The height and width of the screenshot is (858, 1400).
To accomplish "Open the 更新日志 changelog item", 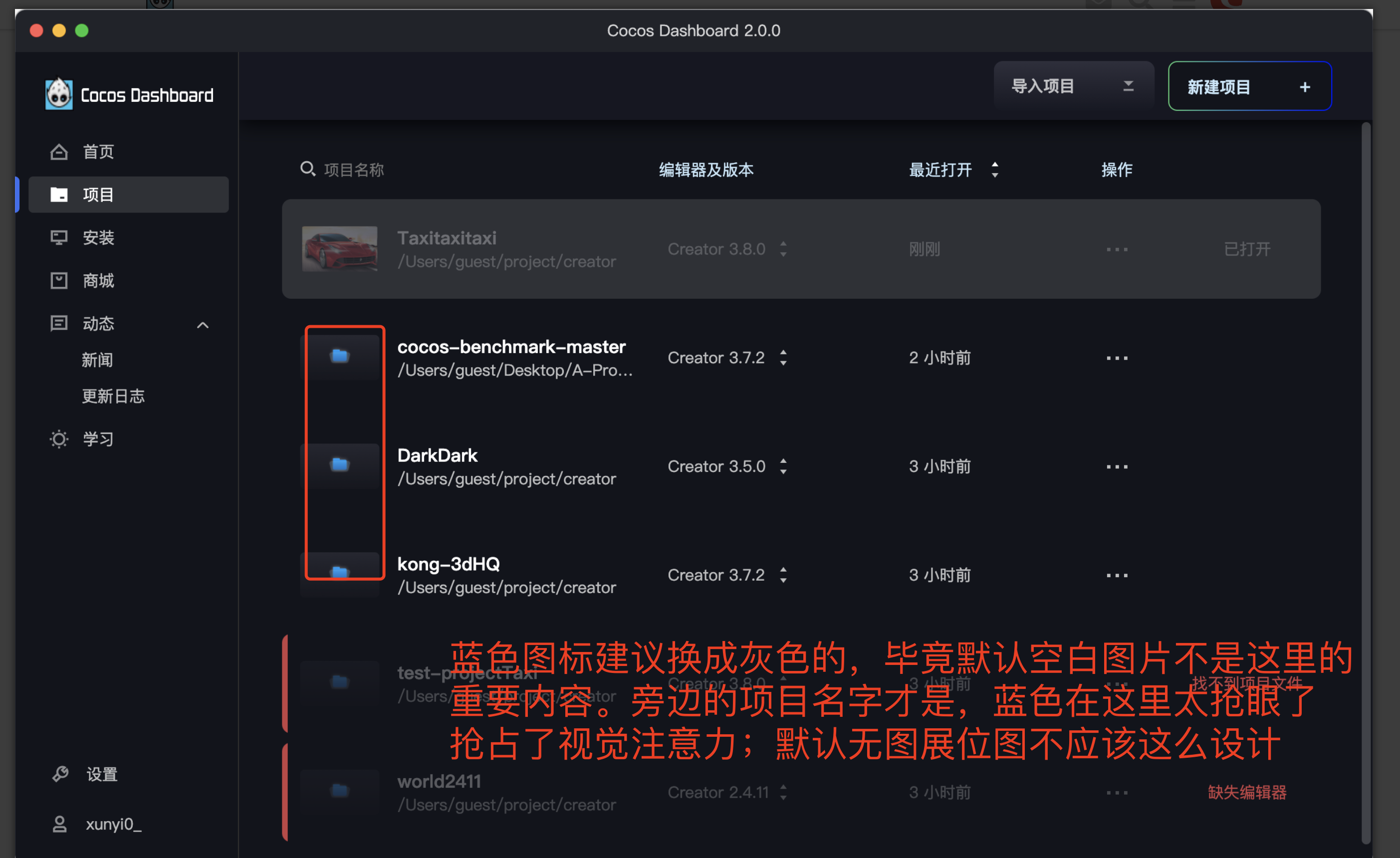I will (x=113, y=396).
